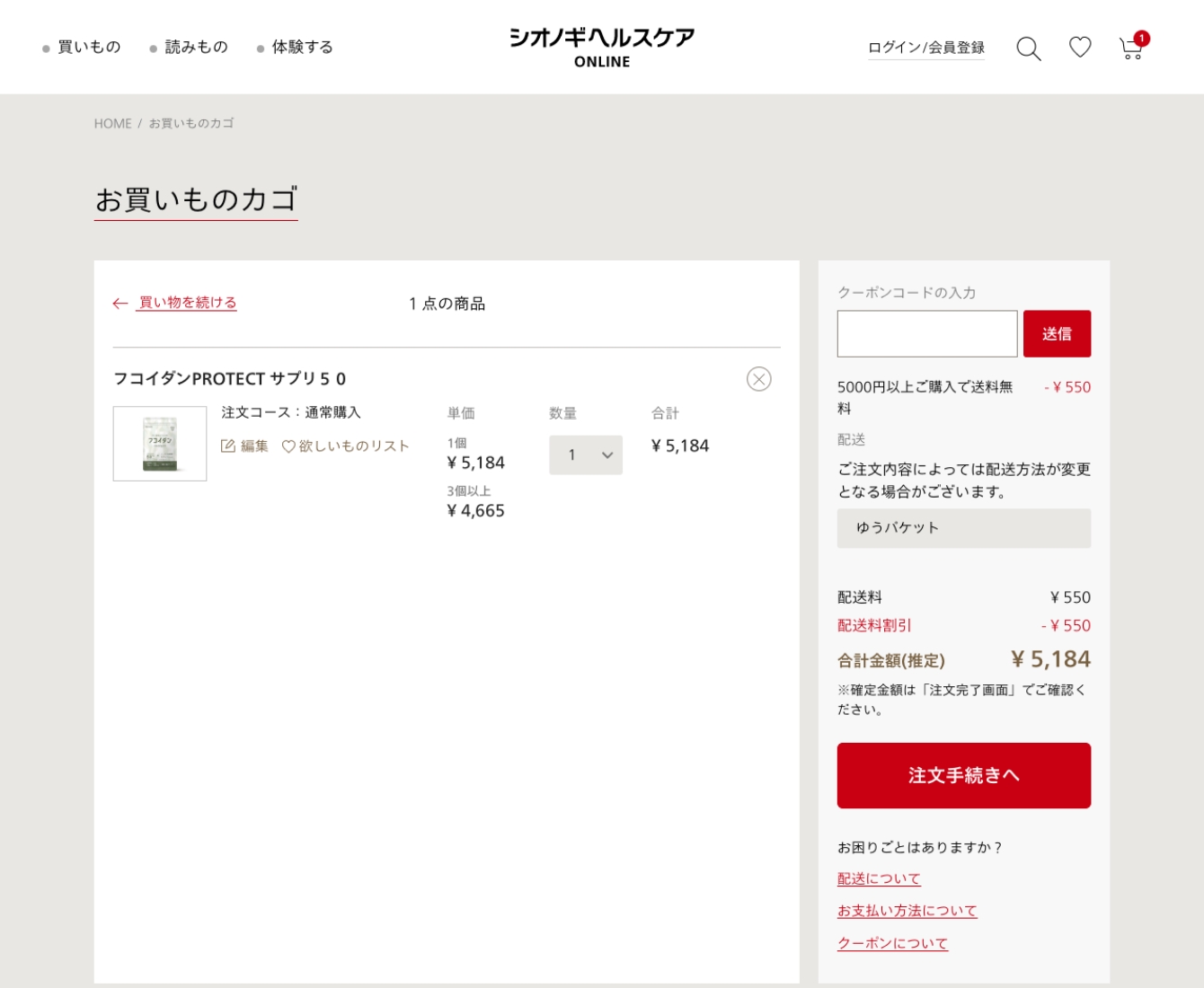This screenshot has width=1204, height=988.
Task: Open the shopping cart icon
Action: tap(1131, 48)
